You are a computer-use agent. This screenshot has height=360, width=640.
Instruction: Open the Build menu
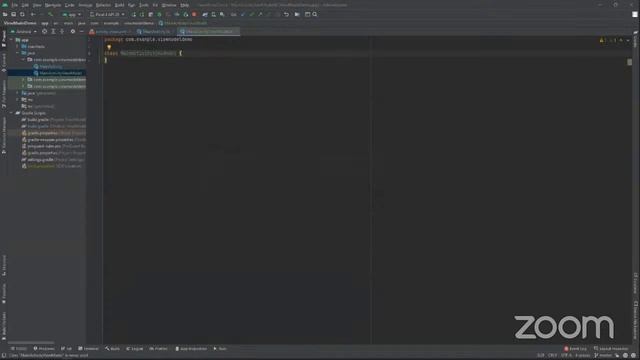coord(119,5)
